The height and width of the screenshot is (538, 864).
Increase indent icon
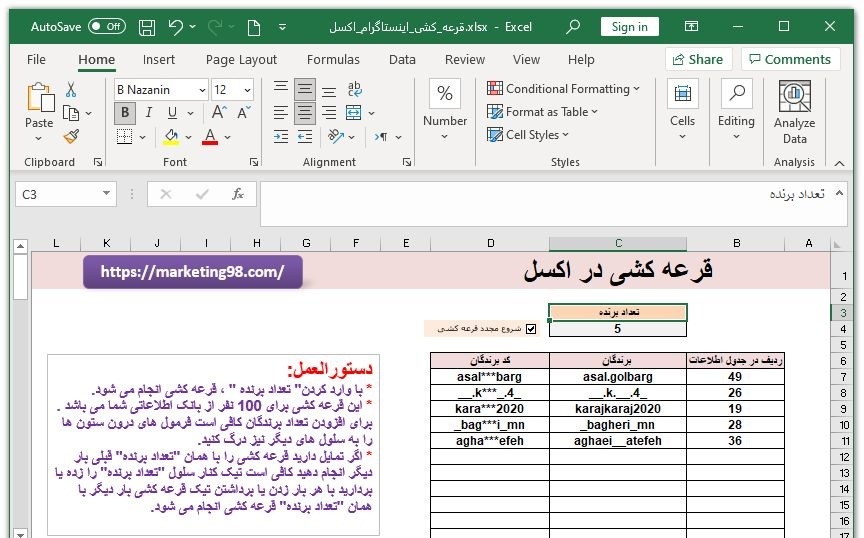tap(281, 137)
